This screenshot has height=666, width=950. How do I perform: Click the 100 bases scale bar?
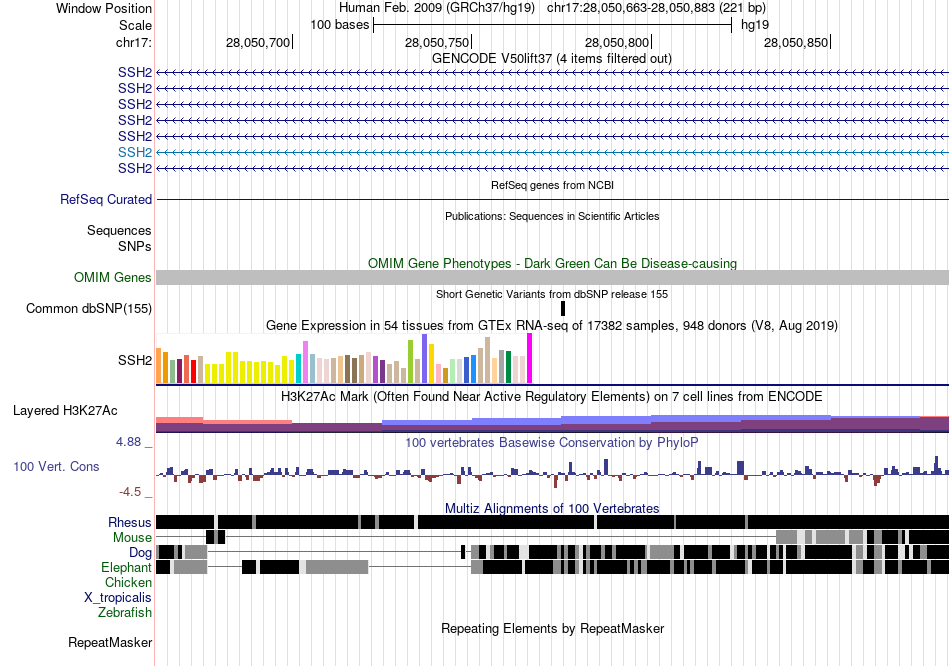point(553,25)
